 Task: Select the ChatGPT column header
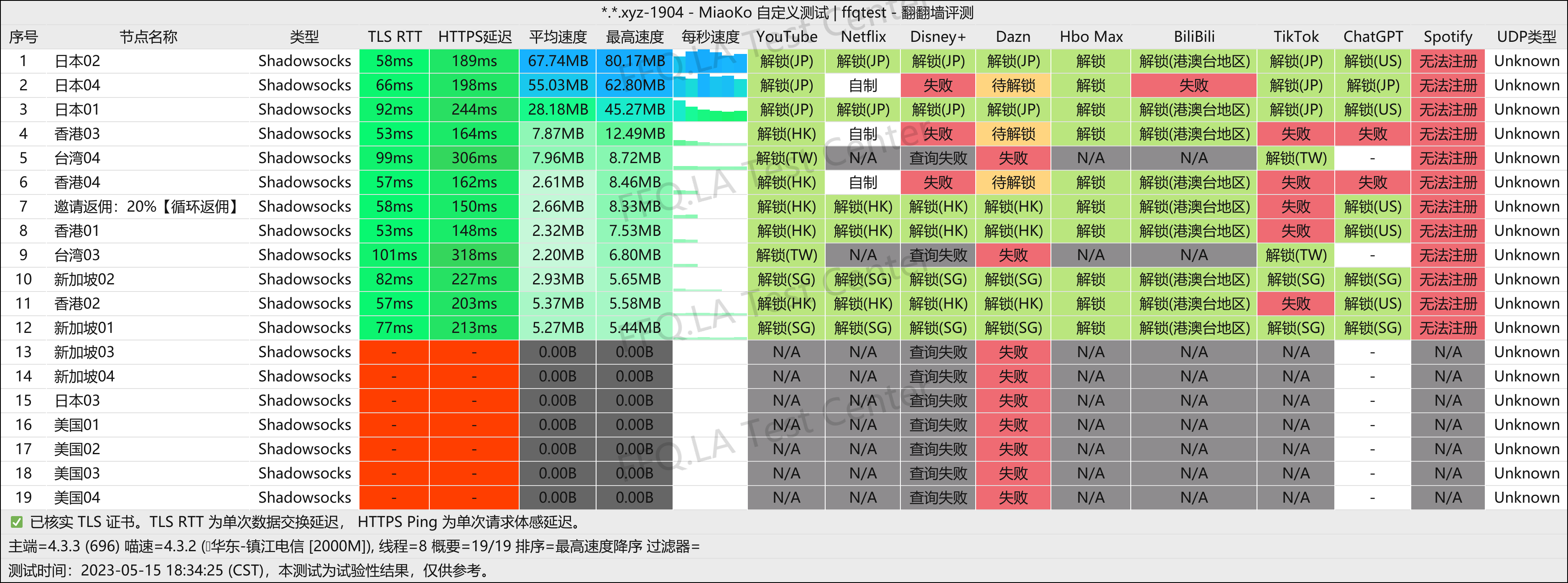pyautogui.click(x=1373, y=36)
